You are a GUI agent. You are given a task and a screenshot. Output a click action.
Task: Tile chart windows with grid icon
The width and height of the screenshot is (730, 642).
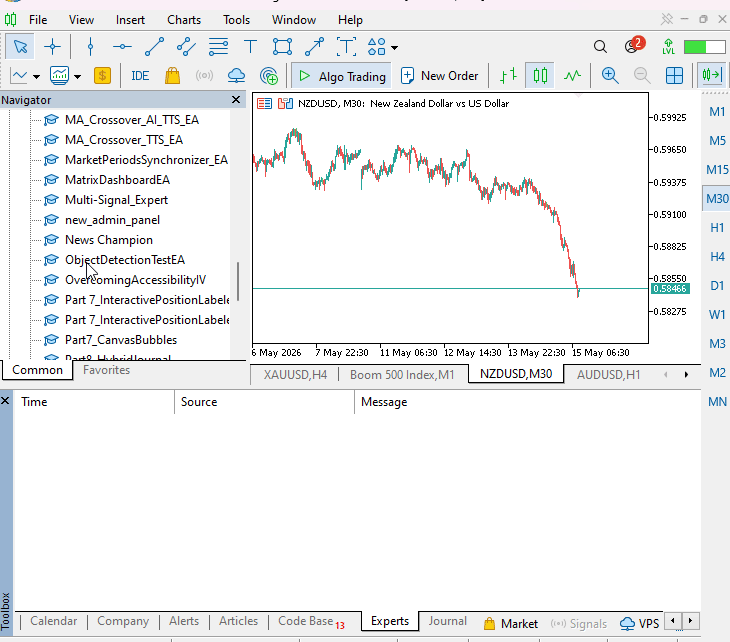pos(674,75)
